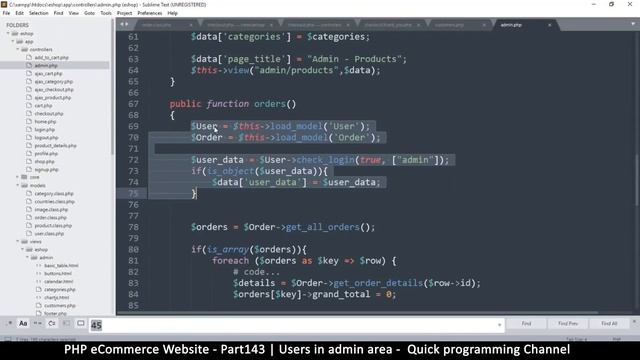This screenshot has height=360, width=640.
Task: Open ajax_product.php file
Action: (x=53, y=98)
